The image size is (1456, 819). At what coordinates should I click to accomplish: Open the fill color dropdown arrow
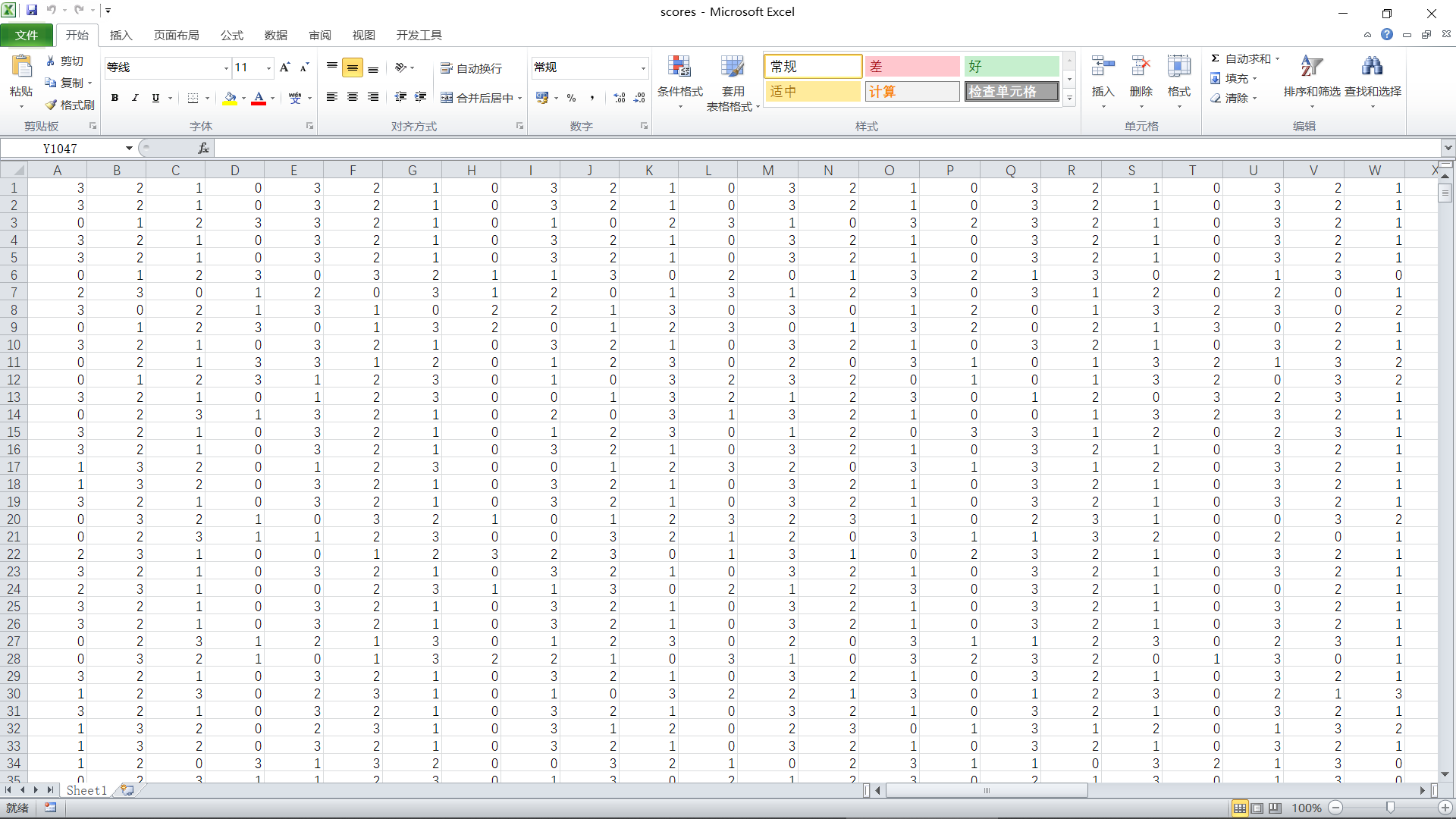[243, 98]
